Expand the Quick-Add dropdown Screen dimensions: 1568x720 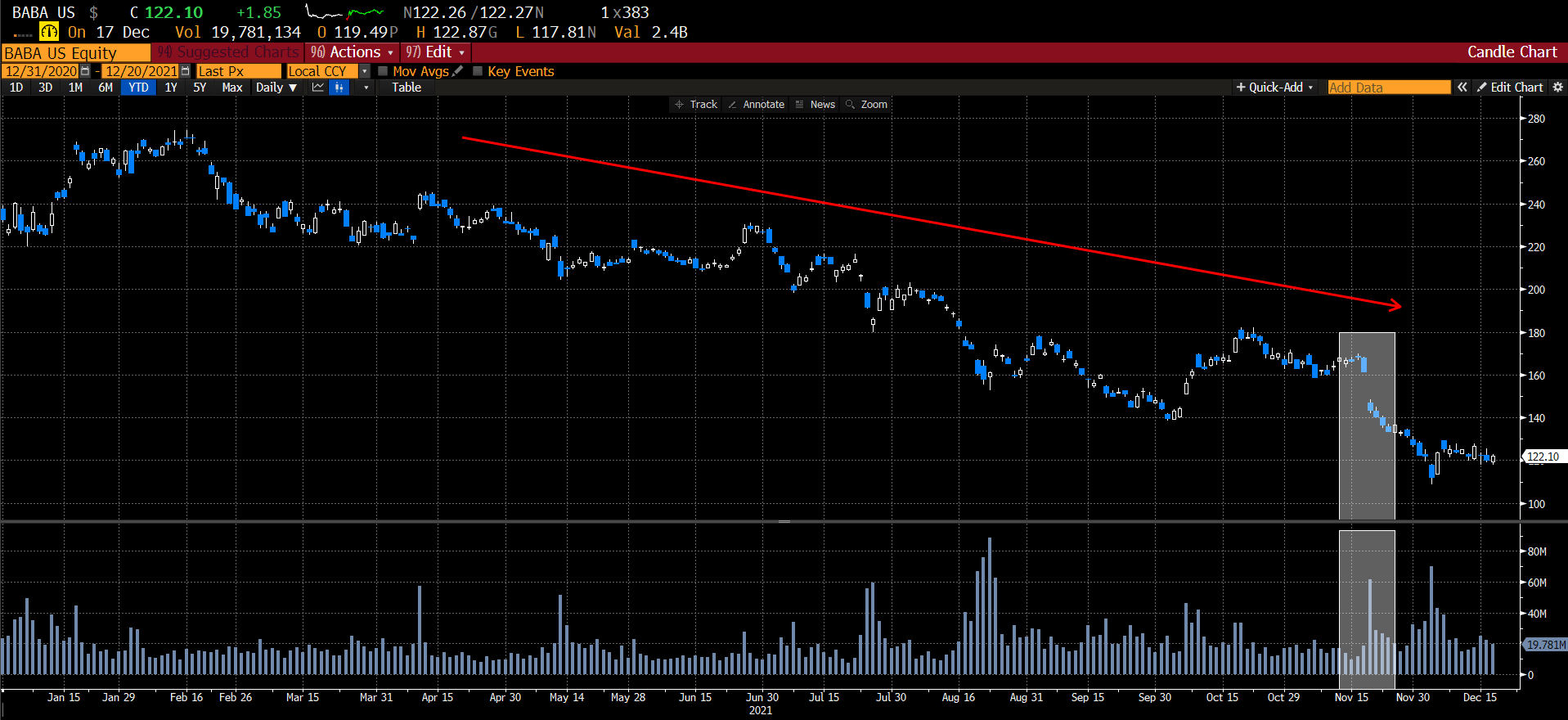coord(1274,88)
